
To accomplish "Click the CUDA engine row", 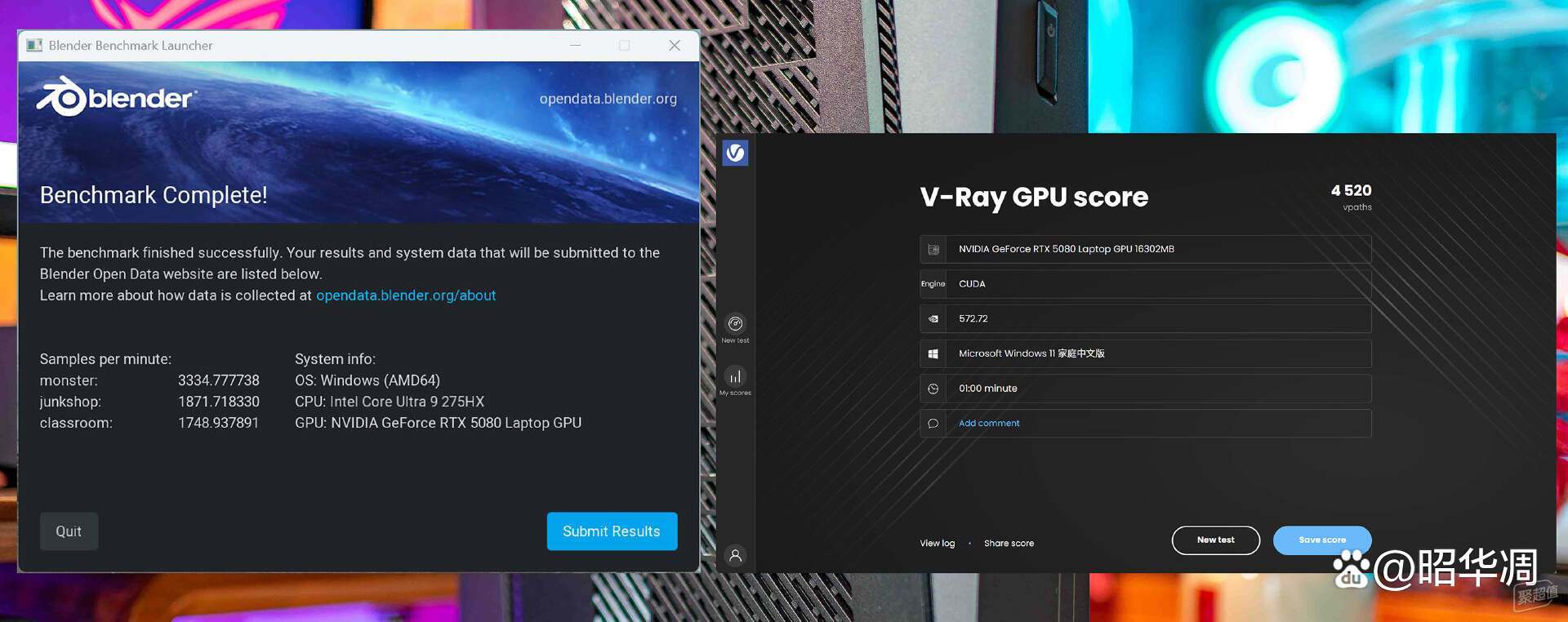I will pos(1145,284).
